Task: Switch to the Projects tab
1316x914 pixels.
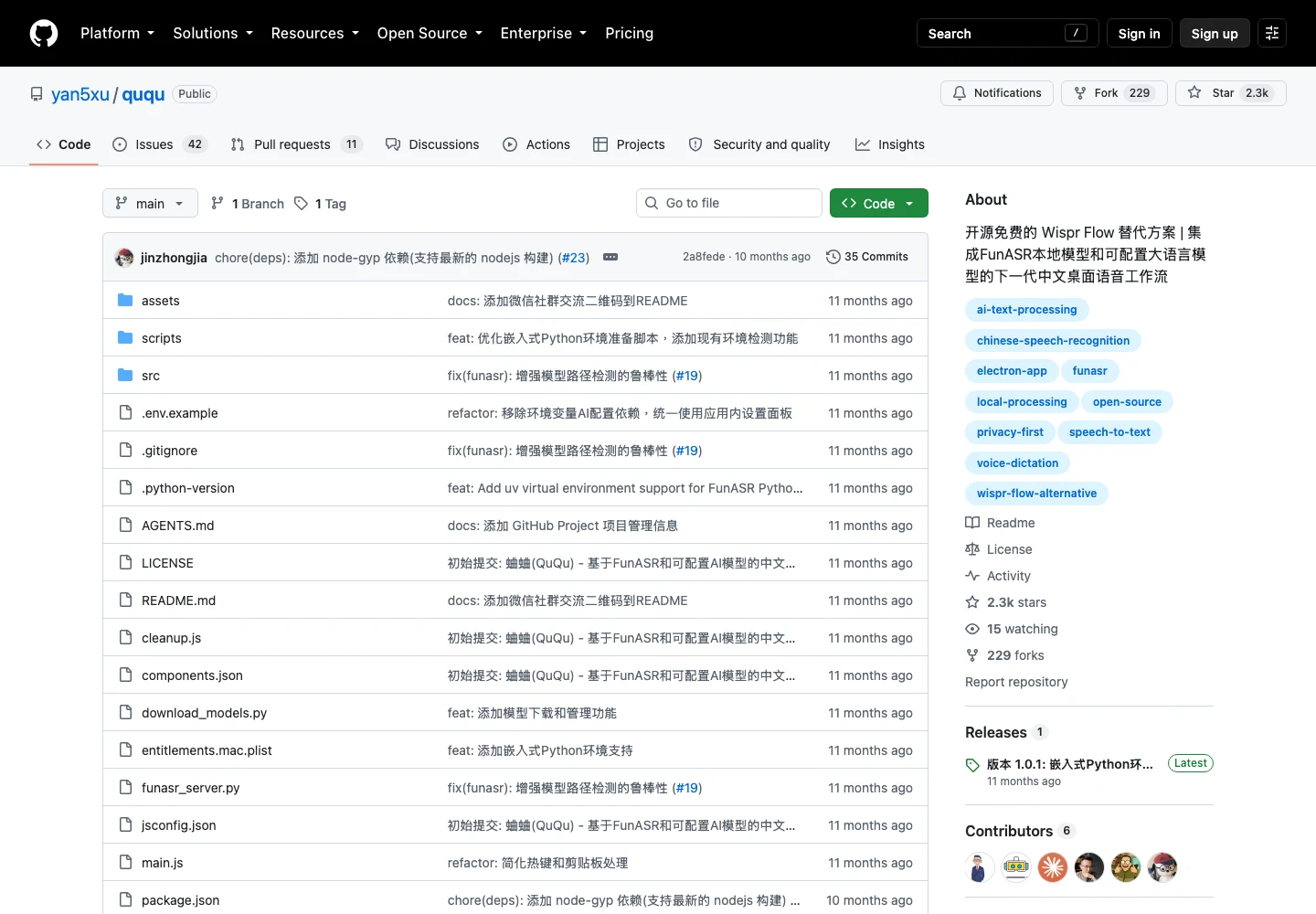Action: [x=629, y=144]
